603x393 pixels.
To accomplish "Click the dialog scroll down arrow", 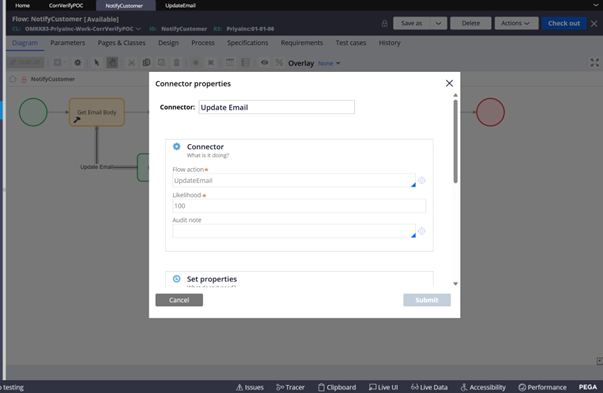I will pos(455,284).
